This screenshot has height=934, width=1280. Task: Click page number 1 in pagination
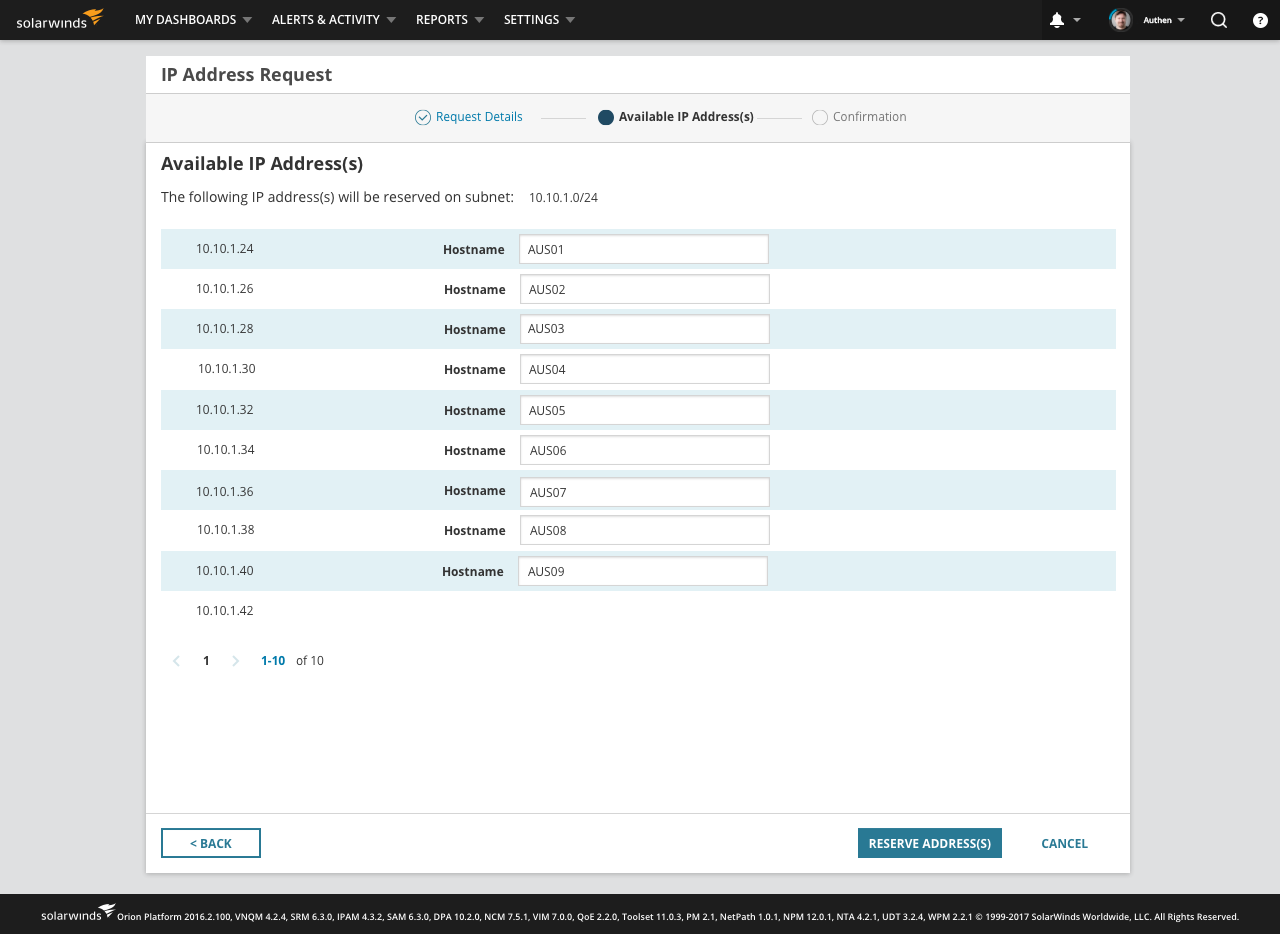(206, 661)
